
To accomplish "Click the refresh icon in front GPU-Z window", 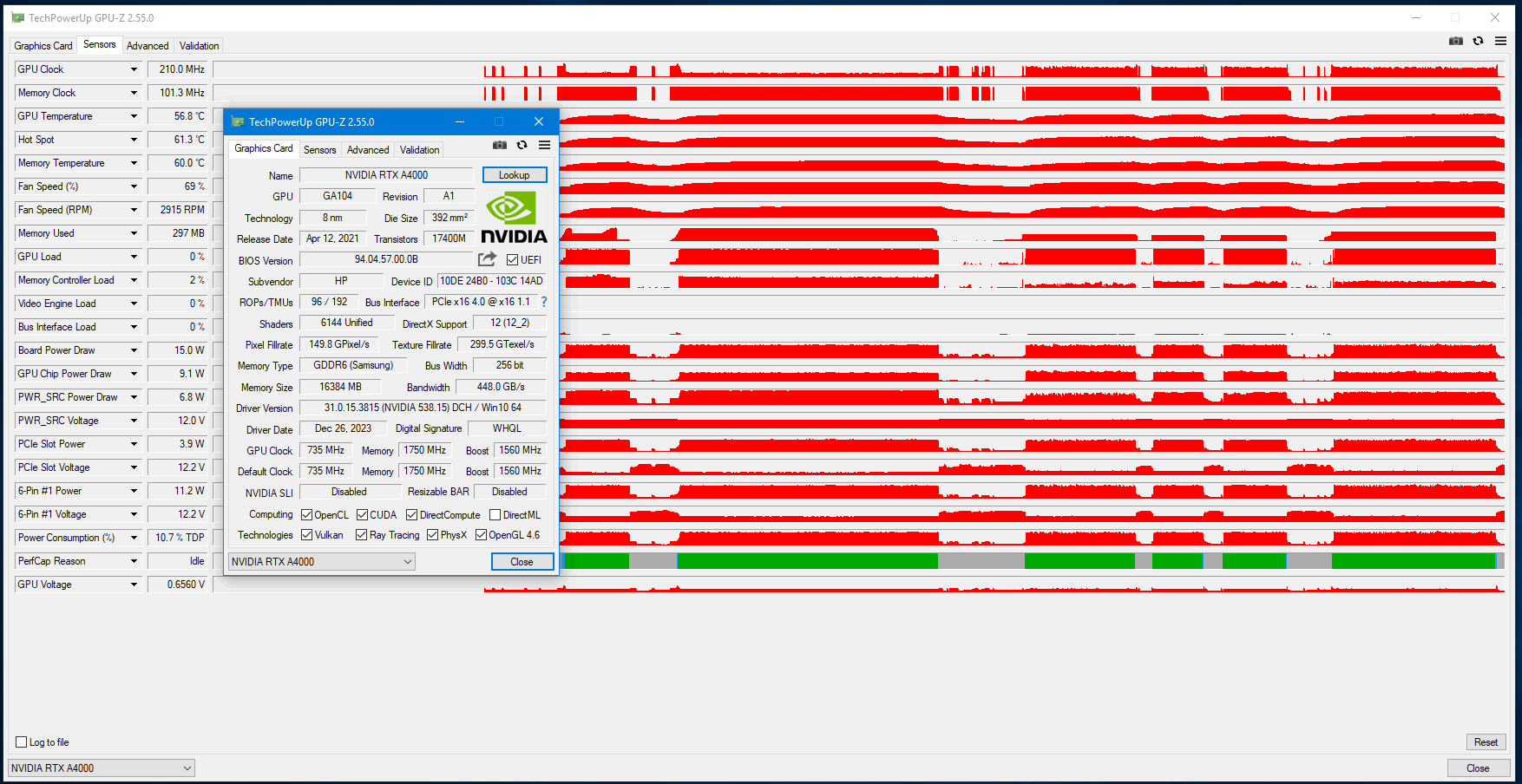I will click(522, 145).
